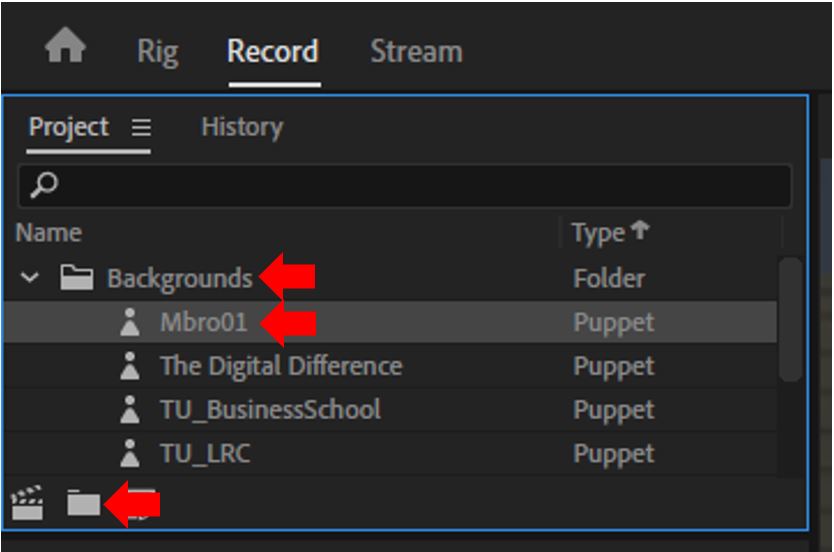The height and width of the screenshot is (552, 834).
Task: Click the search magnifier icon
Action: (44, 185)
